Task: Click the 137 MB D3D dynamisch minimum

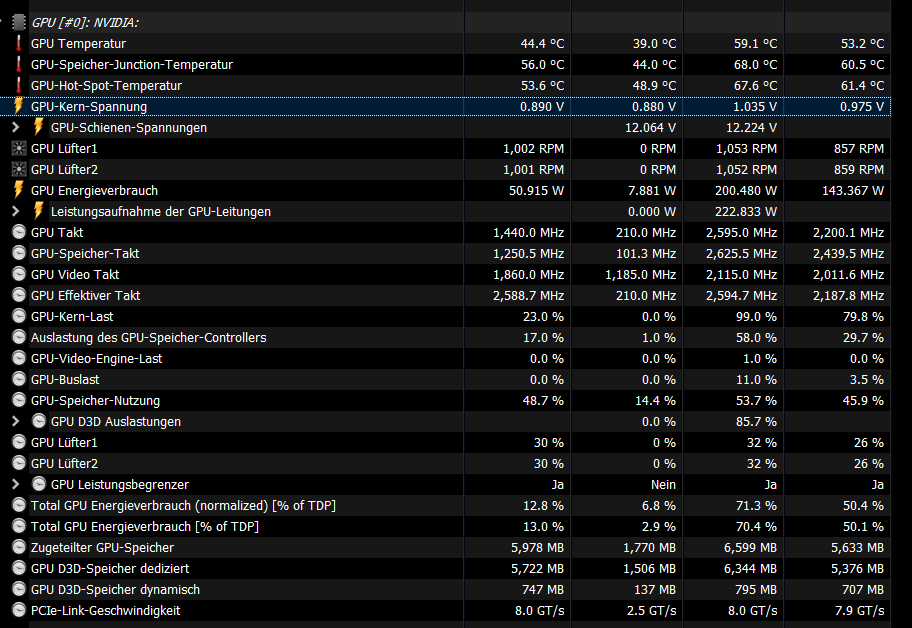Action: [655, 589]
